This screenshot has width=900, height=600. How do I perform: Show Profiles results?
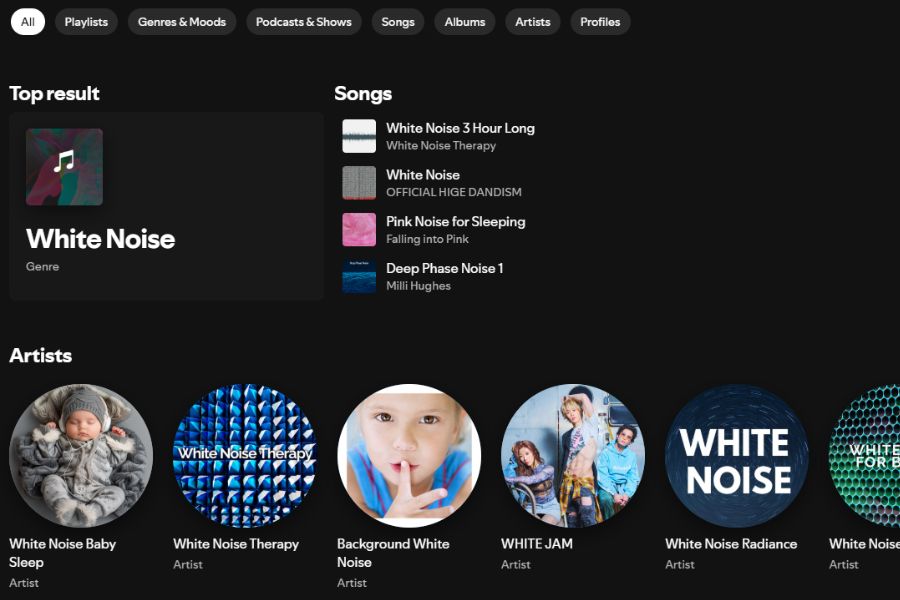point(600,22)
